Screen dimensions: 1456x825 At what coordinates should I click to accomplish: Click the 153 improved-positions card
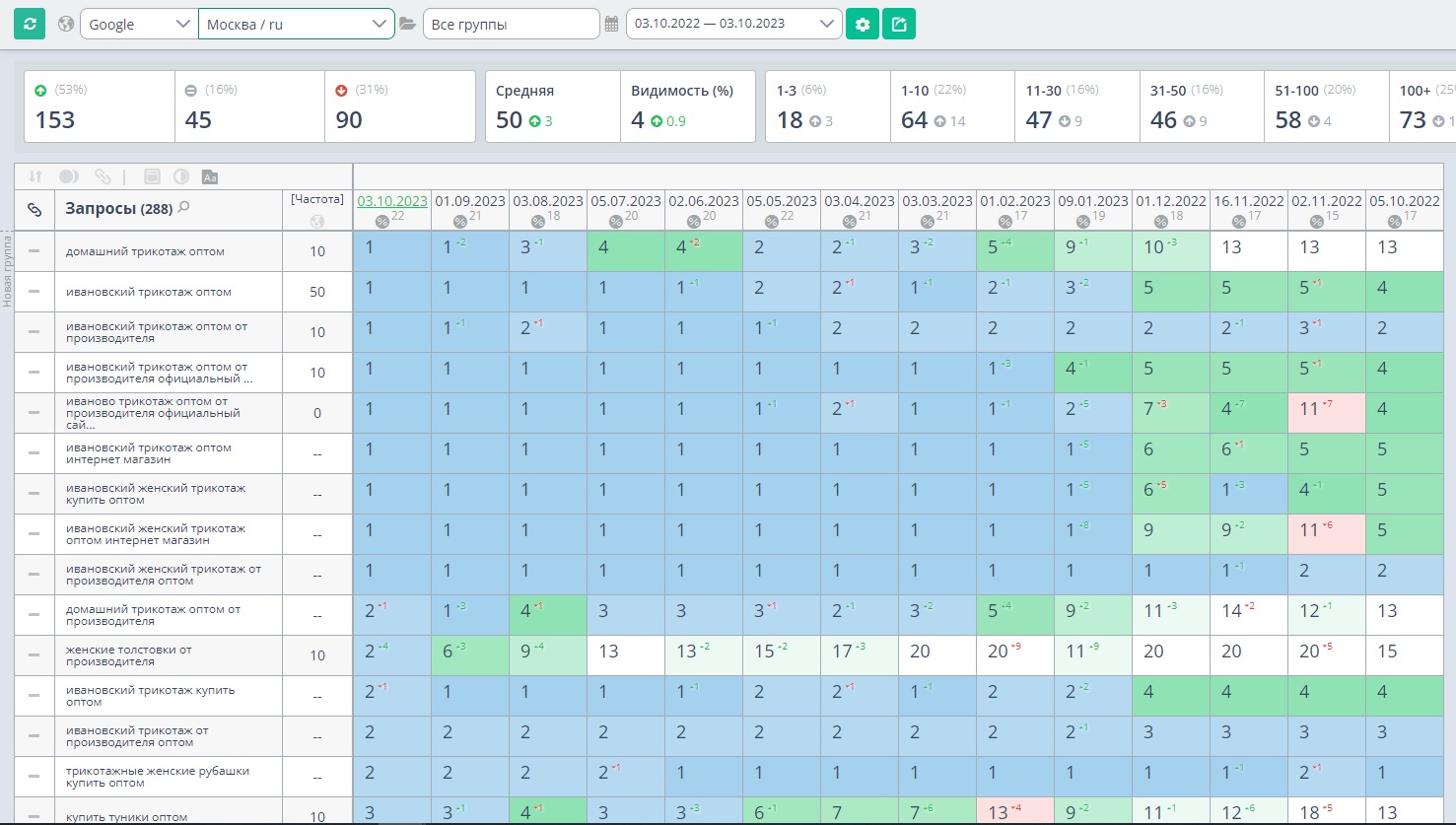100,106
